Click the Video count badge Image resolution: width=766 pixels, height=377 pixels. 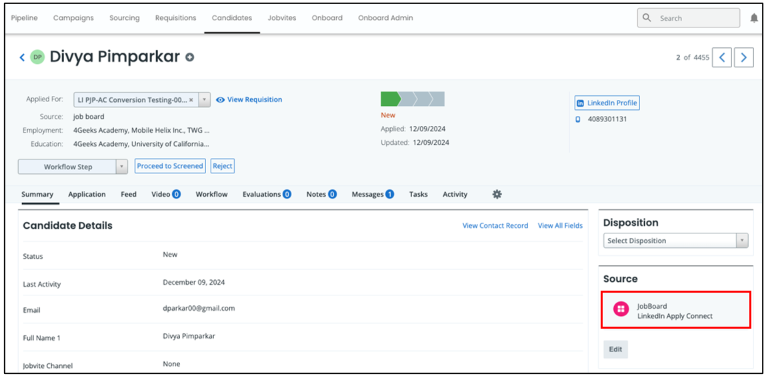pyautogui.click(x=176, y=194)
